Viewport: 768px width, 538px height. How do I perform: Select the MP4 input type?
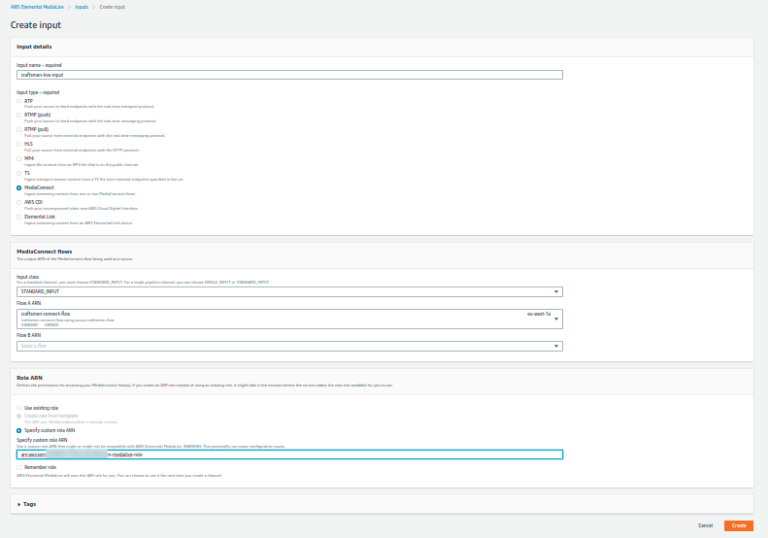click(19, 158)
